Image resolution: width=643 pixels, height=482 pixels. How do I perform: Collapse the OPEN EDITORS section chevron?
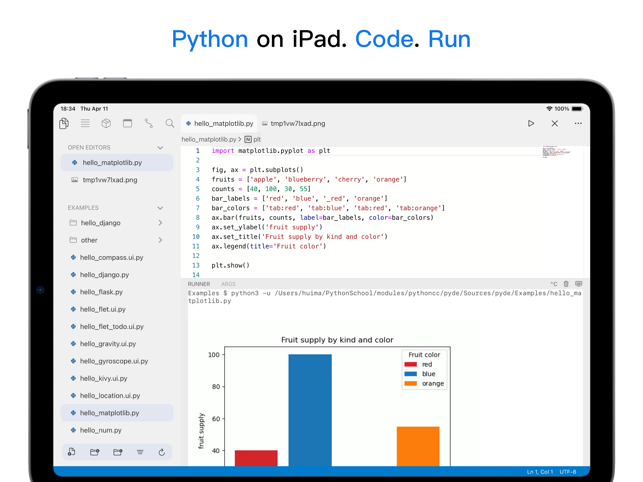coord(160,147)
